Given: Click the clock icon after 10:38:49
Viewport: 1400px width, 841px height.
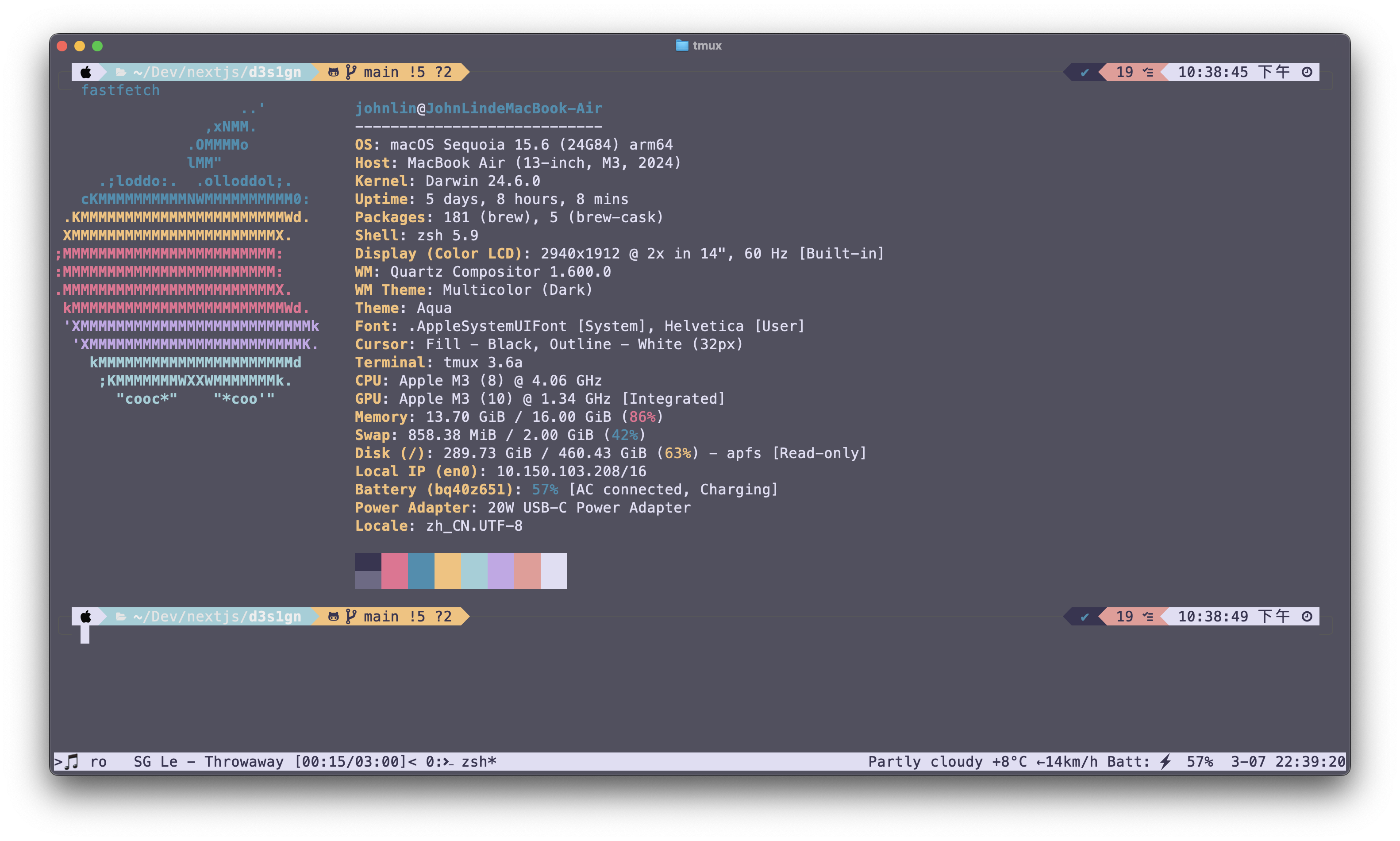Looking at the screenshot, I should pos(1307,617).
